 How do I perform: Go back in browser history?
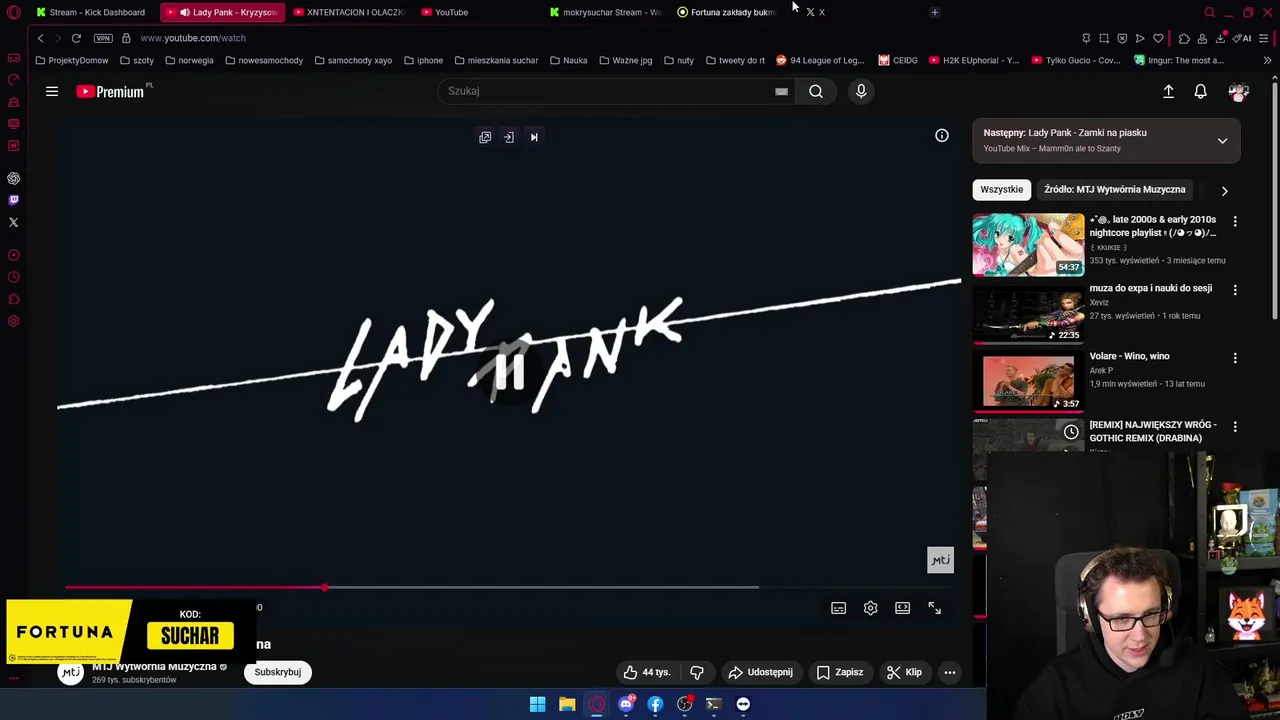point(40,38)
